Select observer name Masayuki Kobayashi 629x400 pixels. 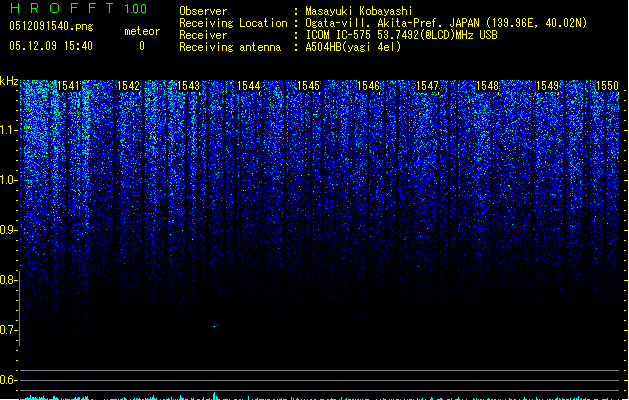click(359, 11)
